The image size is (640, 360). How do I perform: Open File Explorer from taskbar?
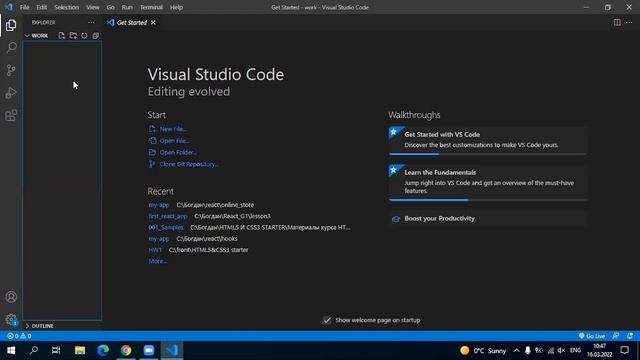click(80, 350)
